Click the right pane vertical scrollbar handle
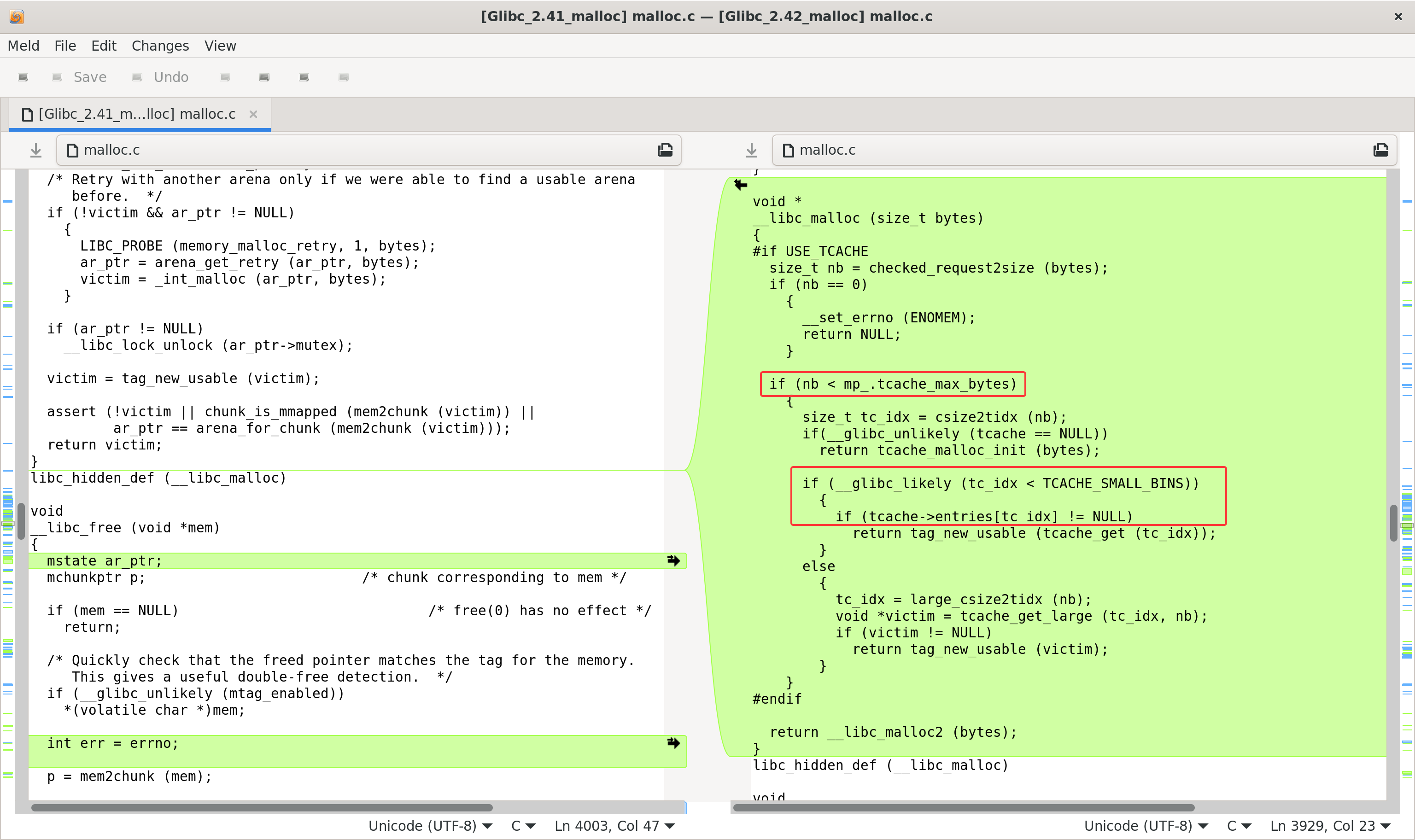1415x840 pixels. (x=1393, y=522)
